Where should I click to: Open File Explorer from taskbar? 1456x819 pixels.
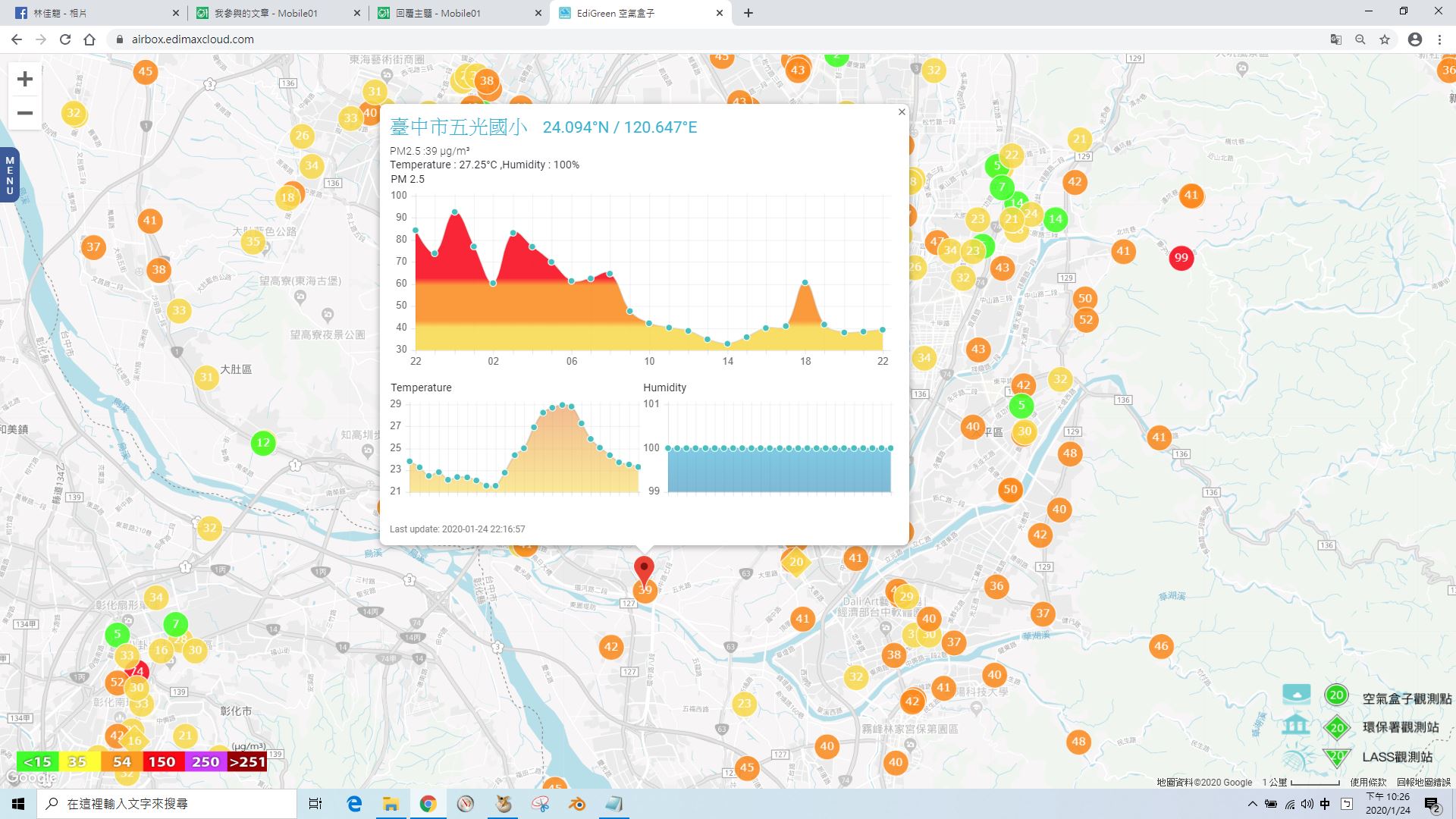391,804
